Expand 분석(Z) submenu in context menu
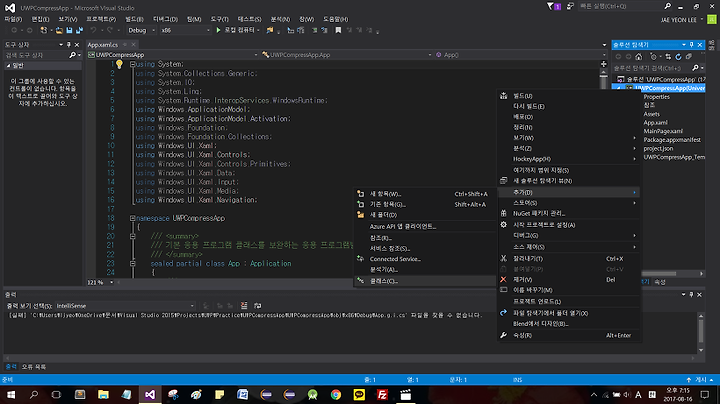 click(569, 148)
